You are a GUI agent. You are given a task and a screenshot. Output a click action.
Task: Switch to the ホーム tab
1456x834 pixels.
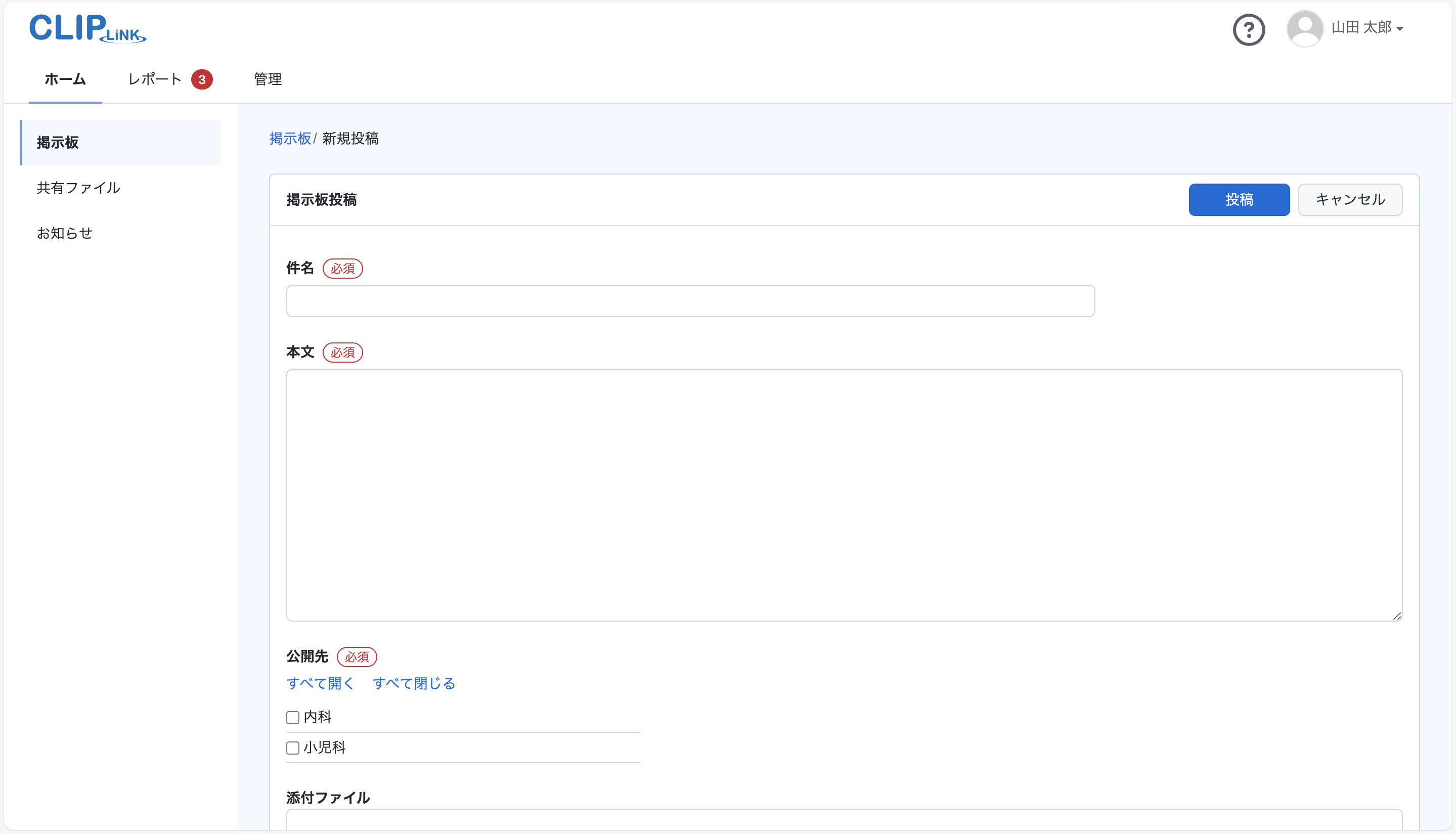pyautogui.click(x=65, y=79)
